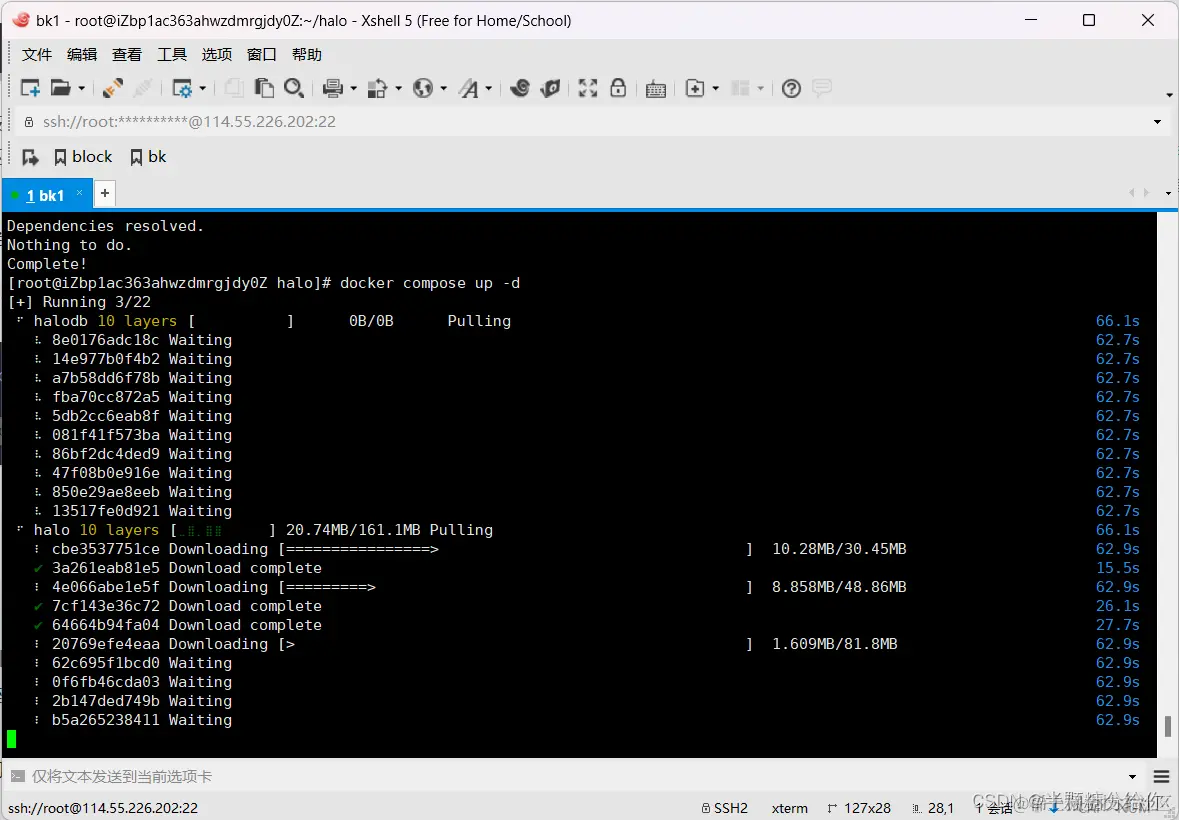Viewport: 1179px width, 820px height.
Task: Open the compose bar hamburger menu
Action: (1161, 776)
